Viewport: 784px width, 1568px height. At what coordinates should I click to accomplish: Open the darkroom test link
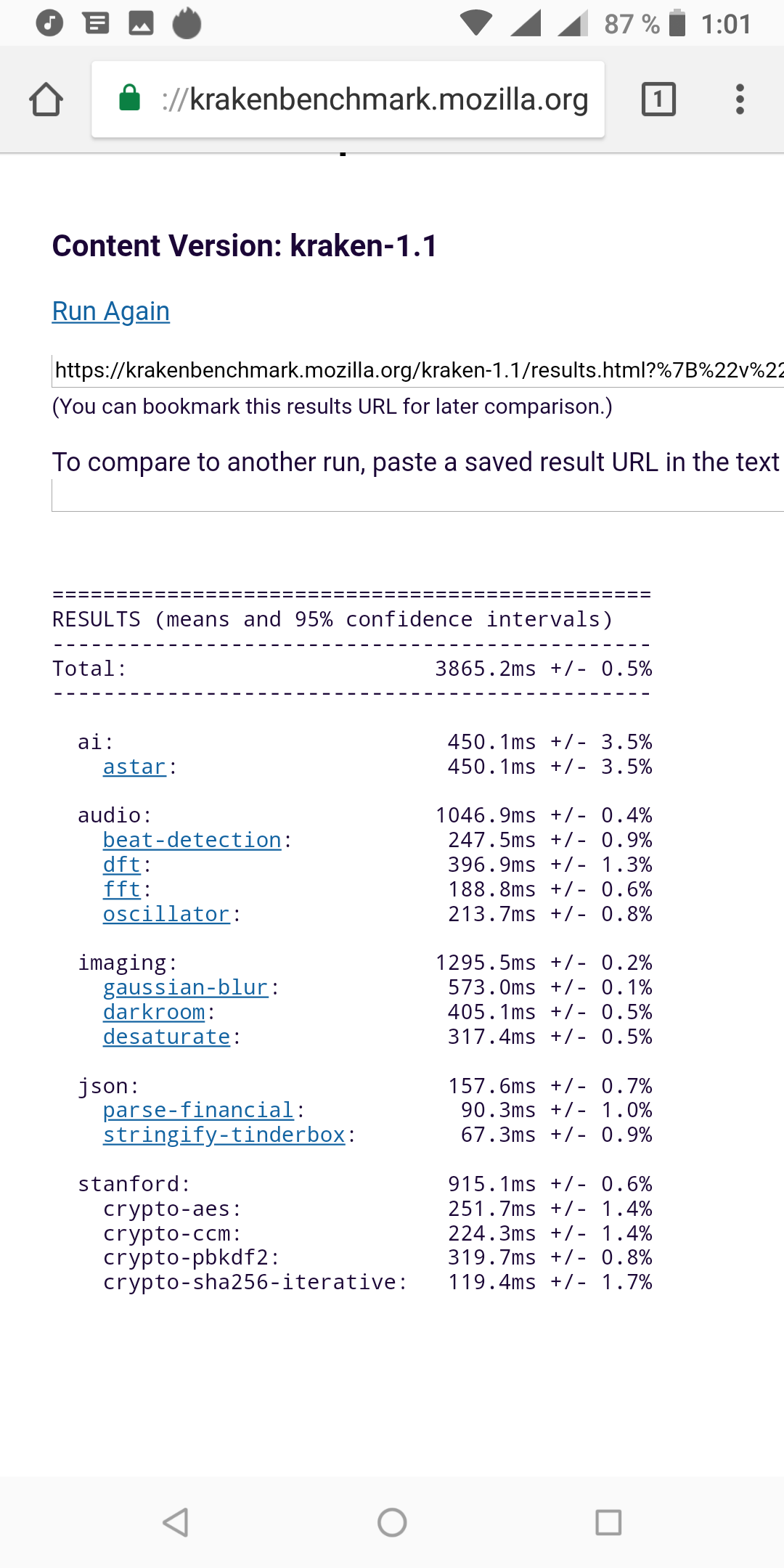tap(154, 1013)
